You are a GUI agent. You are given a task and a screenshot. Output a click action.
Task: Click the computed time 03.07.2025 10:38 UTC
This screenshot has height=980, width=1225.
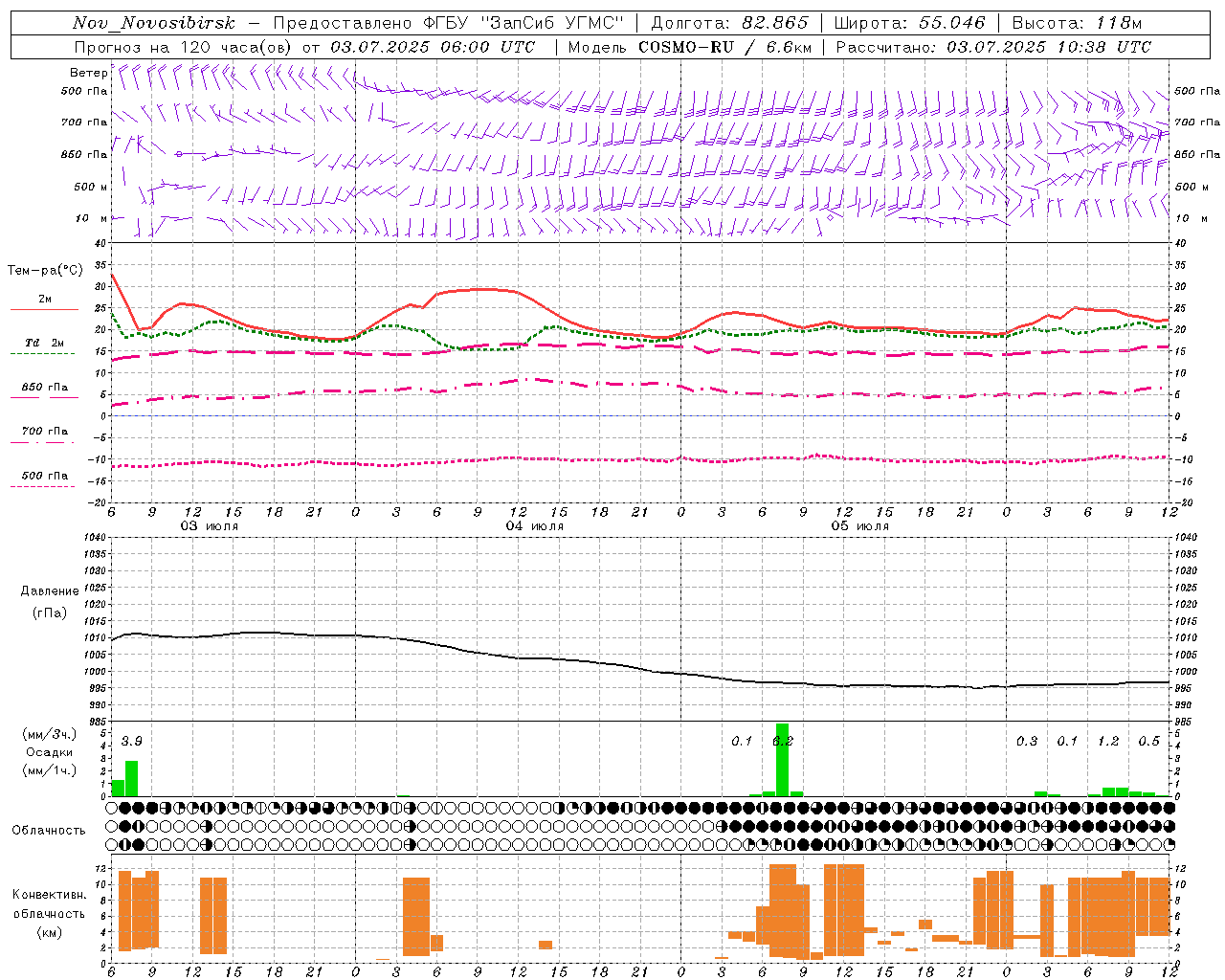pos(1049,47)
